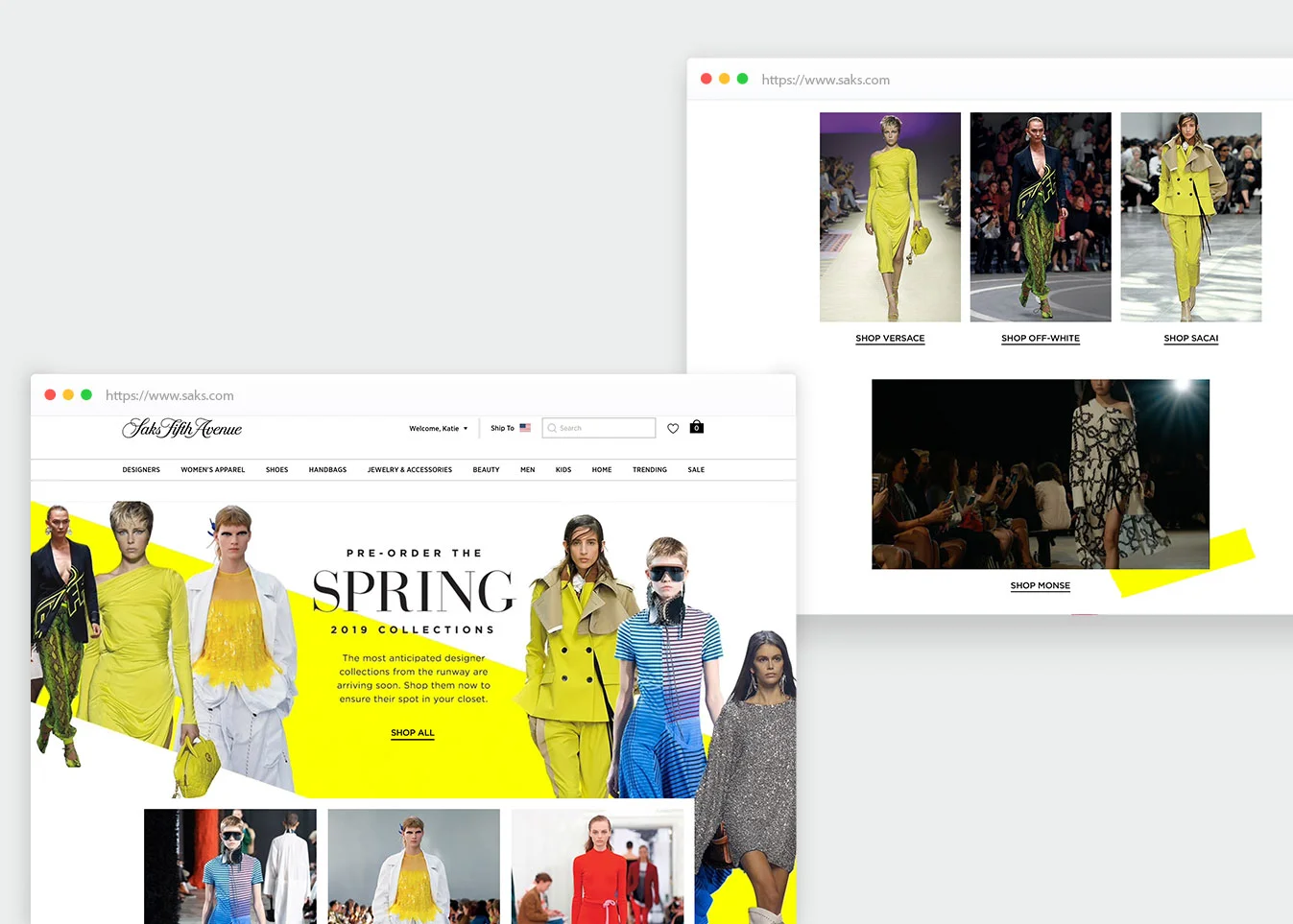Click the Shop Monse link
The image size is (1293, 924).
click(x=1041, y=586)
